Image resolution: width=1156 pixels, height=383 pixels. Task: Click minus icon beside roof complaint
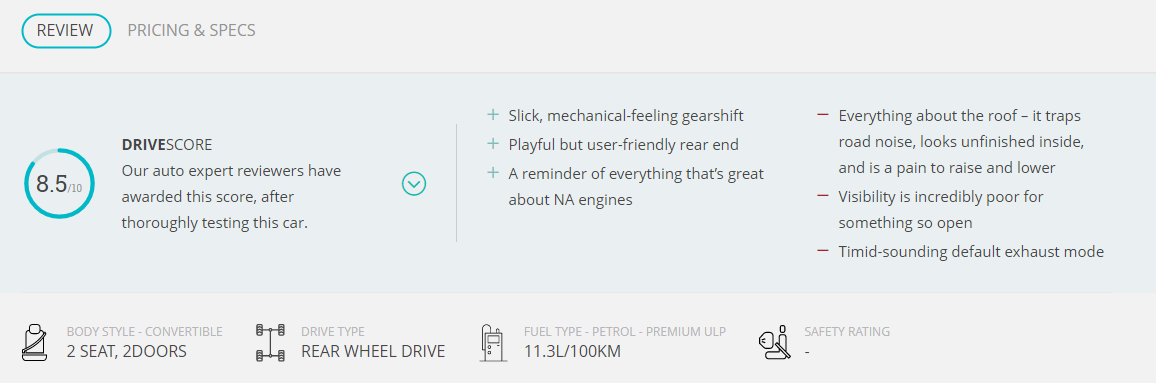pyautogui.click(x=823, y=116)
